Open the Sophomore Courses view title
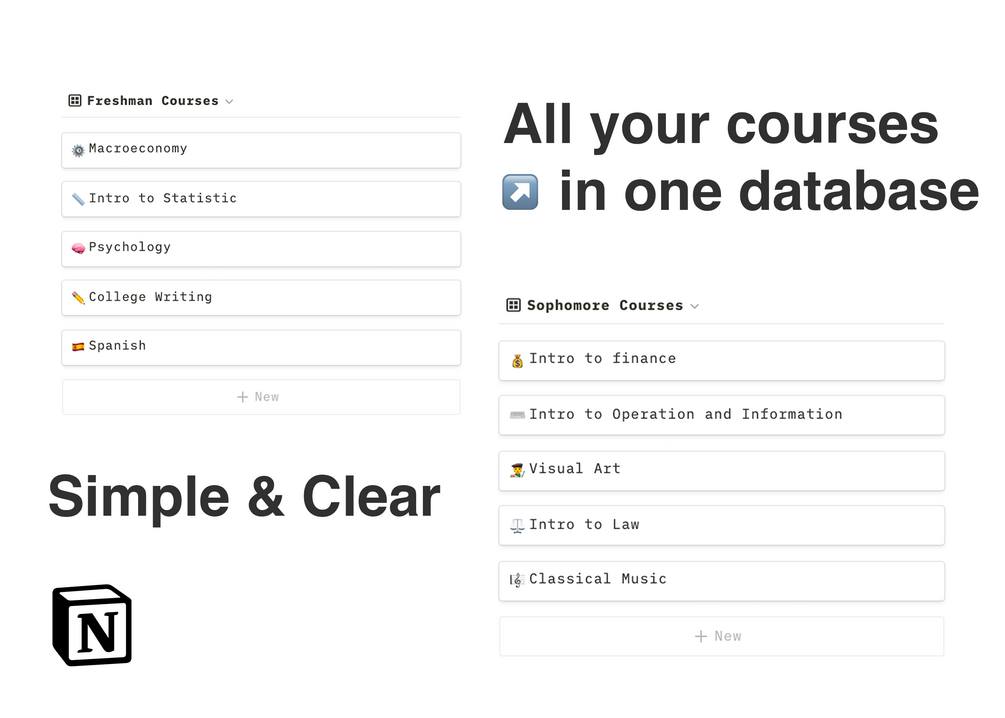The image size is (1005, 718). (x=605, y=306)
